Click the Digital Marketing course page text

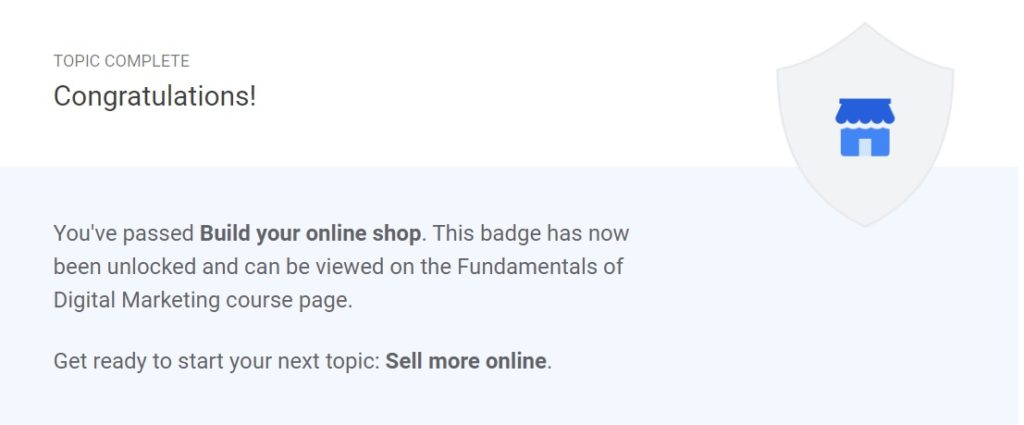point(202,301)
